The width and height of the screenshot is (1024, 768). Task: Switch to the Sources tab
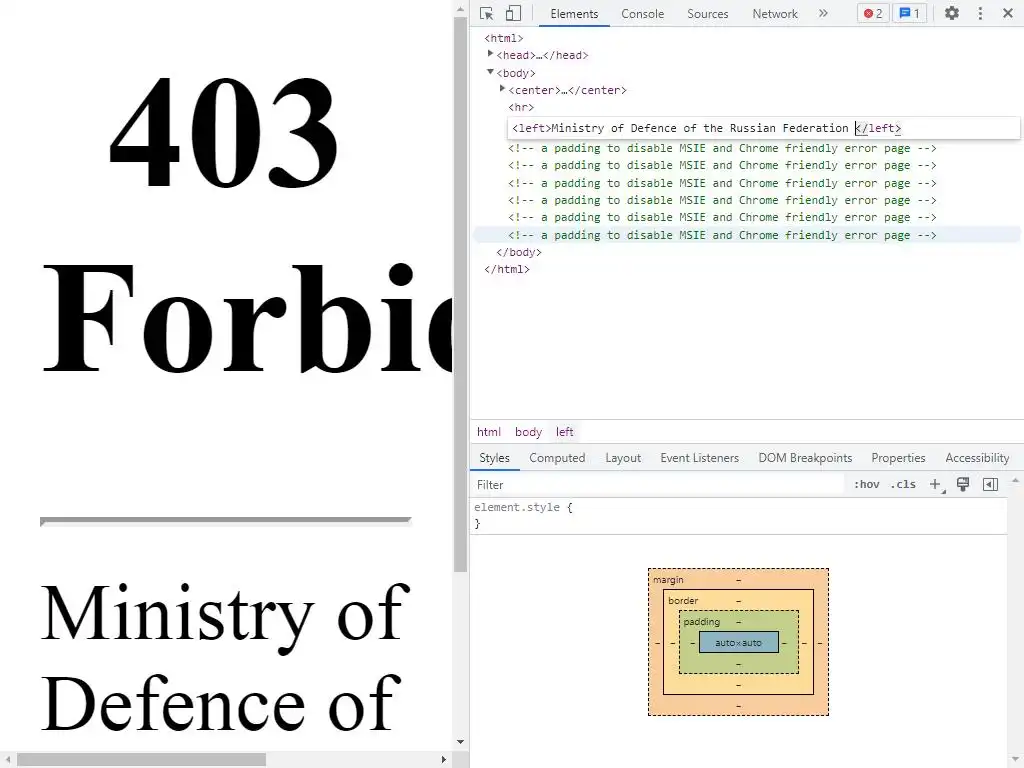[x=707, y=14]
